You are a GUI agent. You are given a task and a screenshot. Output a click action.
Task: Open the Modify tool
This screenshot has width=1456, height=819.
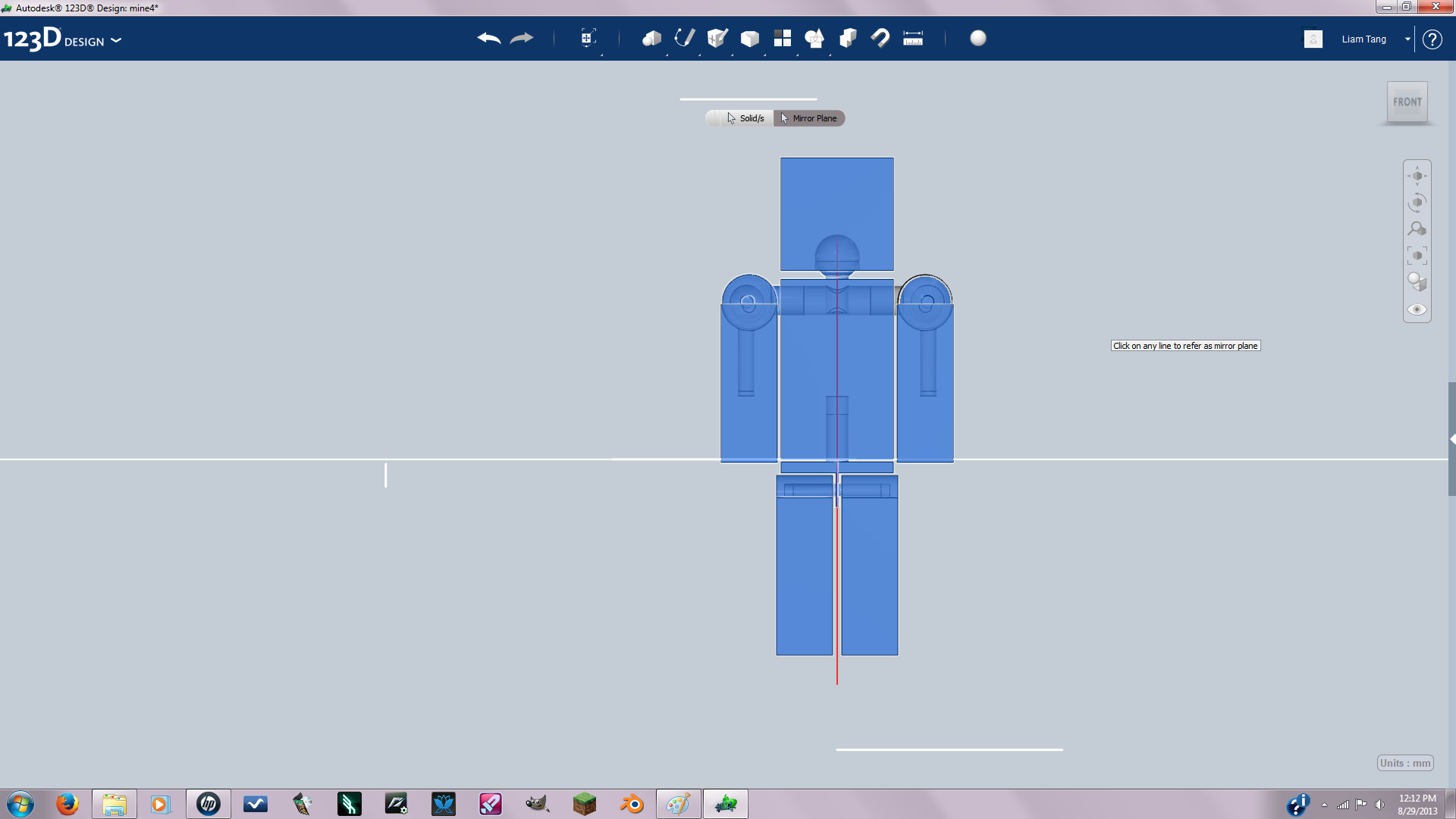click(x=750, y=38)
